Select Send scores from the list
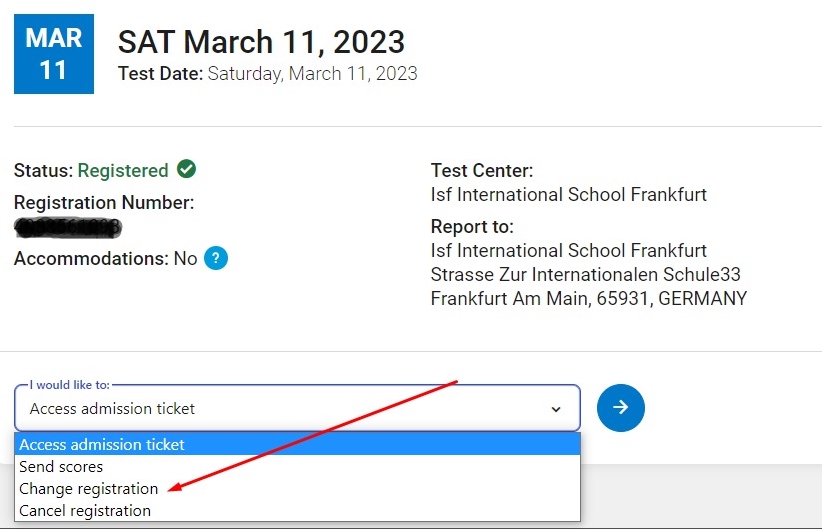Screen dimensions: 822x529 click(x=62, y=466)
